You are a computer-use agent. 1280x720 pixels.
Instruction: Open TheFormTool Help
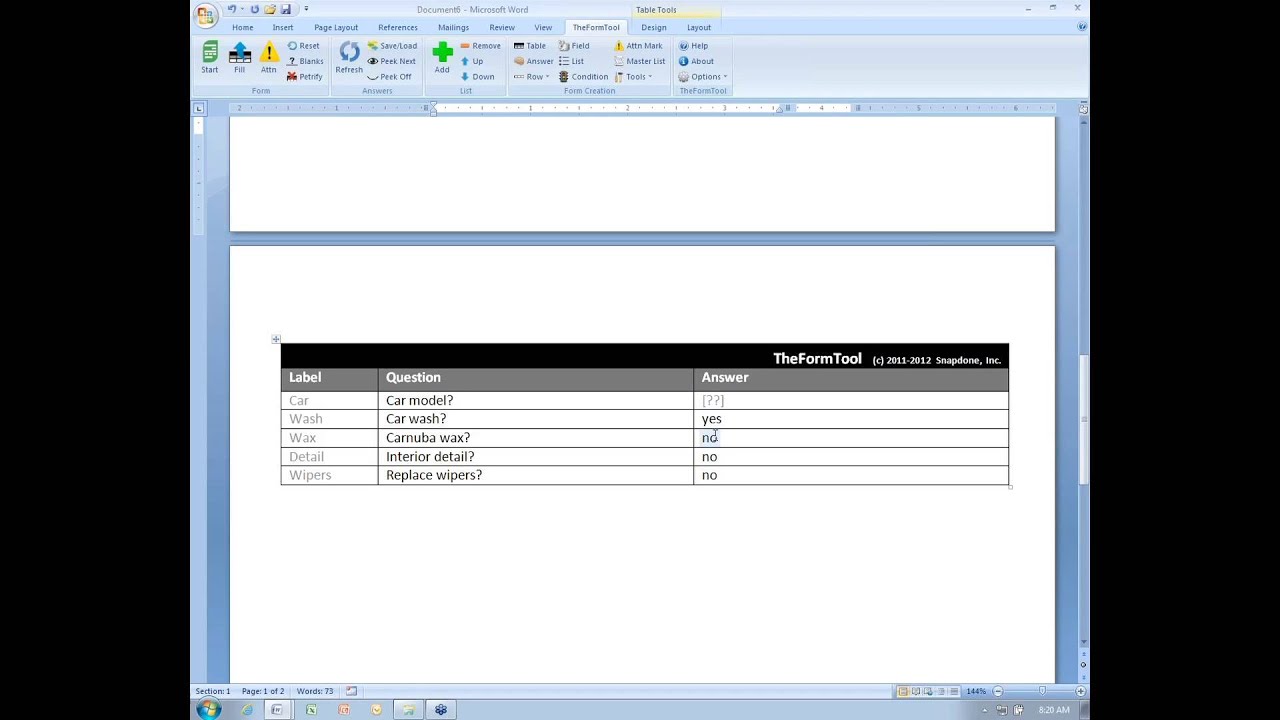pos(693,46)
